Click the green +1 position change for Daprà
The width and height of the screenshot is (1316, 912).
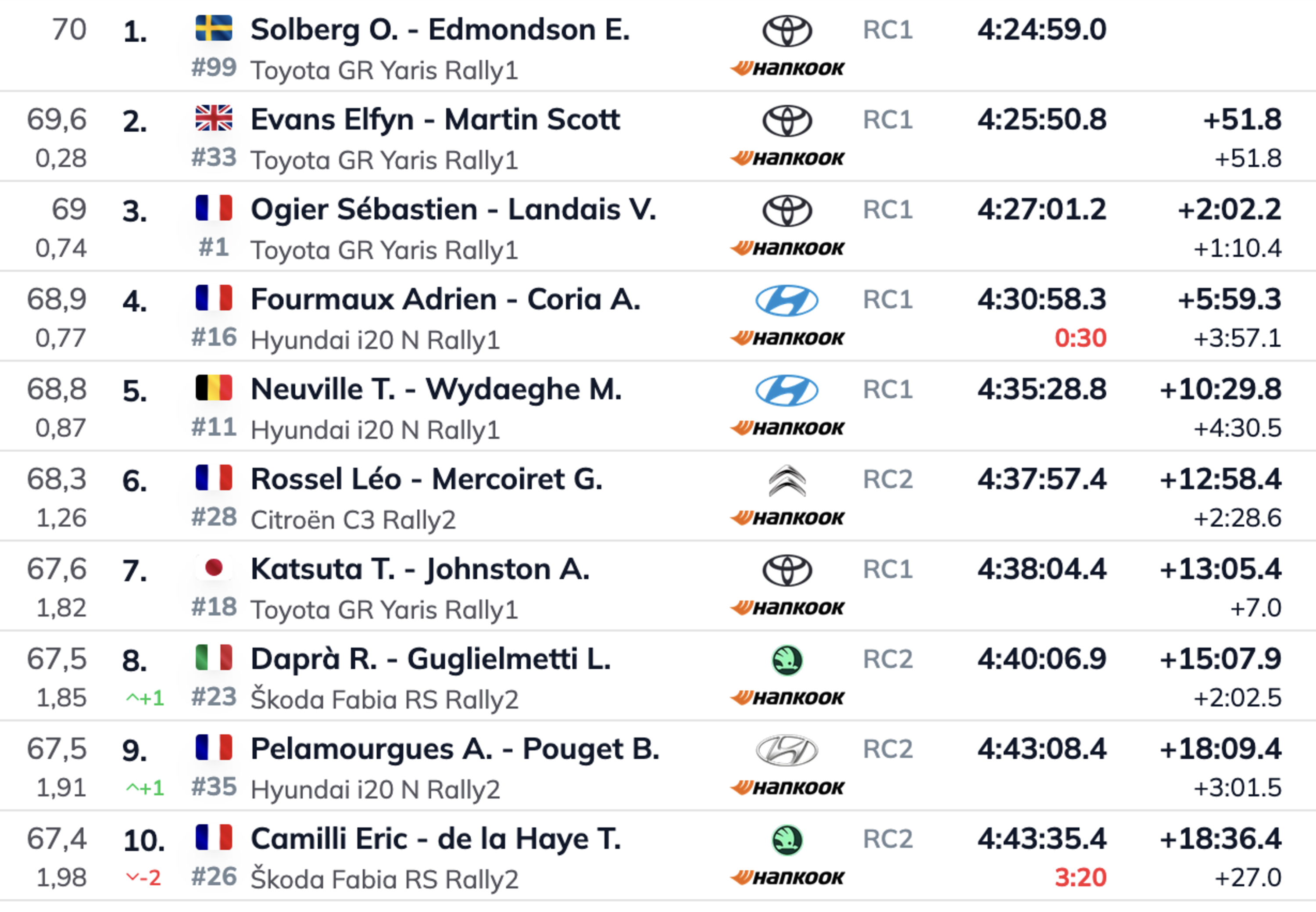[x=145, y=698]
